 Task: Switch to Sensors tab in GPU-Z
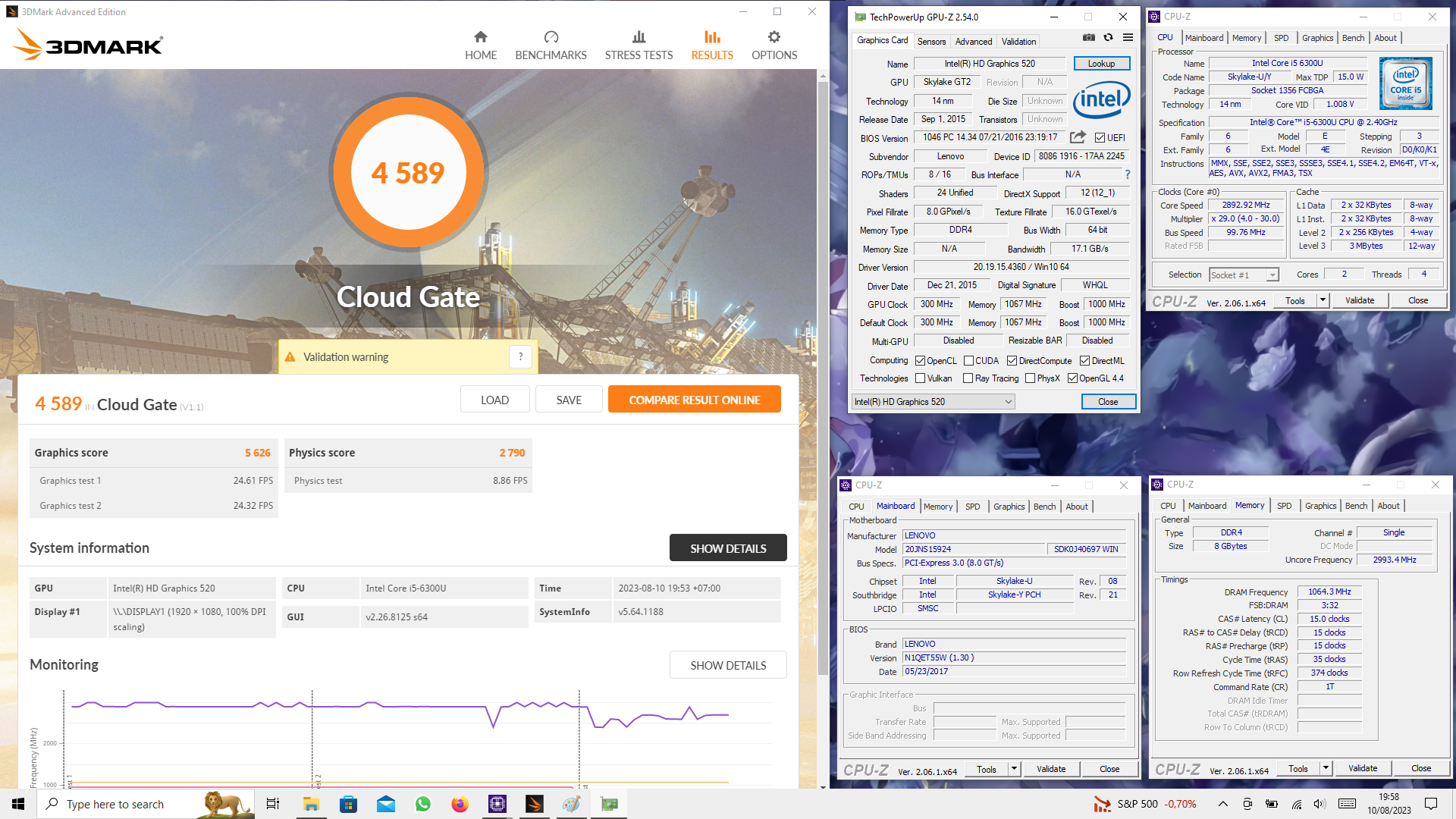(931, 42)
